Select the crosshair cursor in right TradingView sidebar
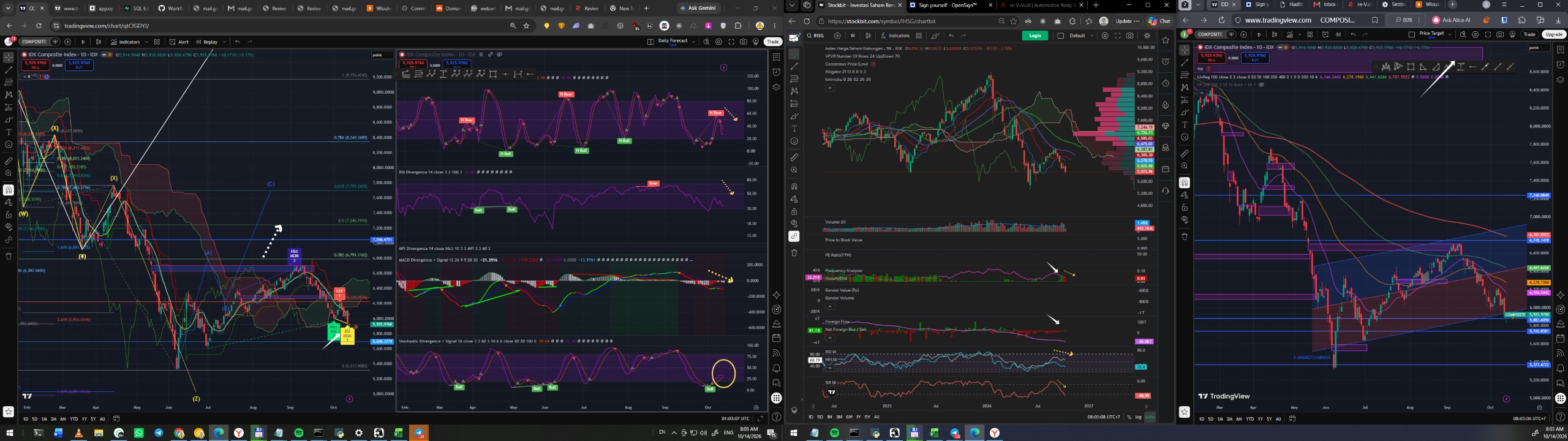1568x441 pixels. tap(1185, 50)
